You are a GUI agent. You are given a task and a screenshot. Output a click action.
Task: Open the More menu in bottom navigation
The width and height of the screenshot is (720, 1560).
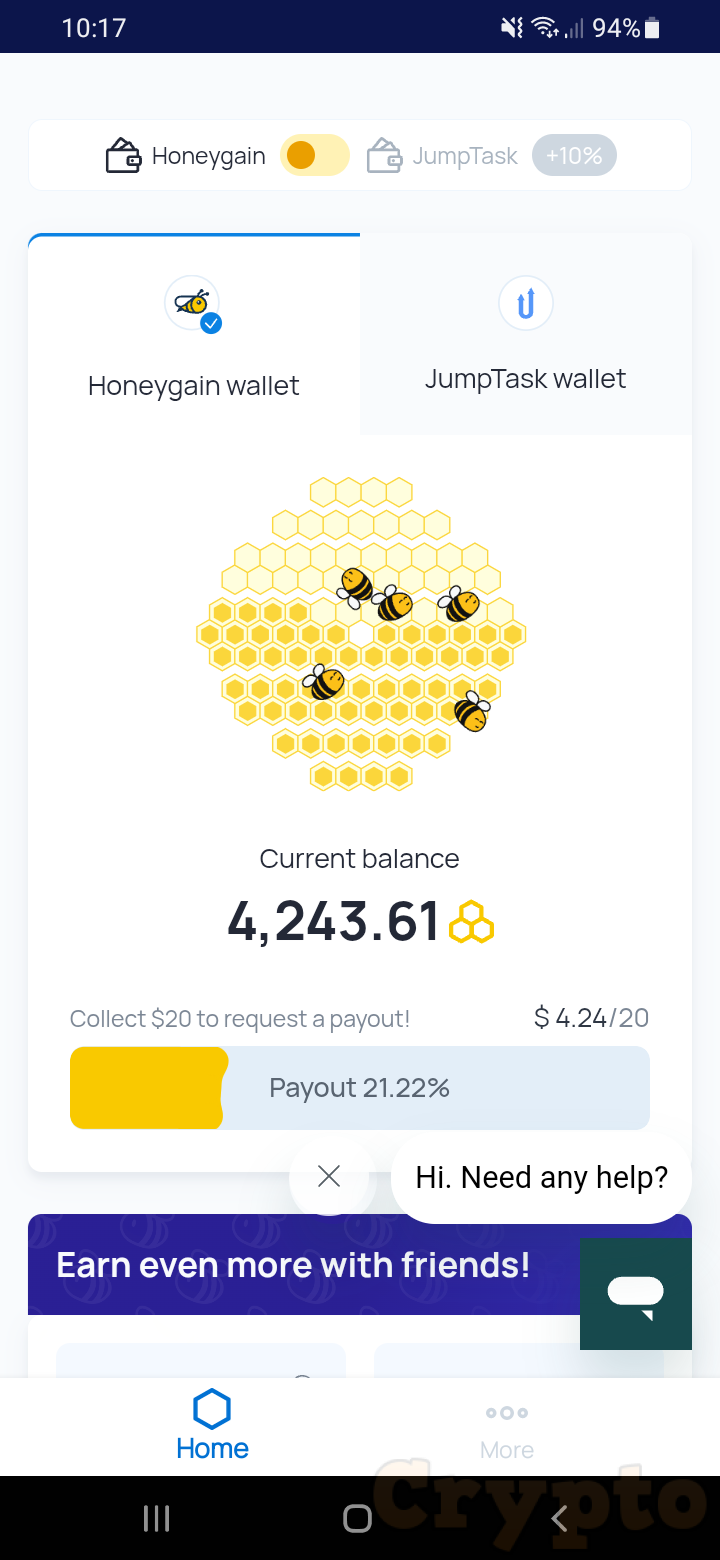(507, 1428)
